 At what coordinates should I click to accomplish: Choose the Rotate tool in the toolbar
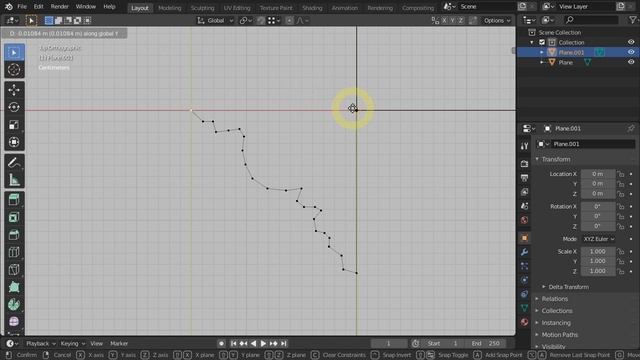tap(14, 107)
